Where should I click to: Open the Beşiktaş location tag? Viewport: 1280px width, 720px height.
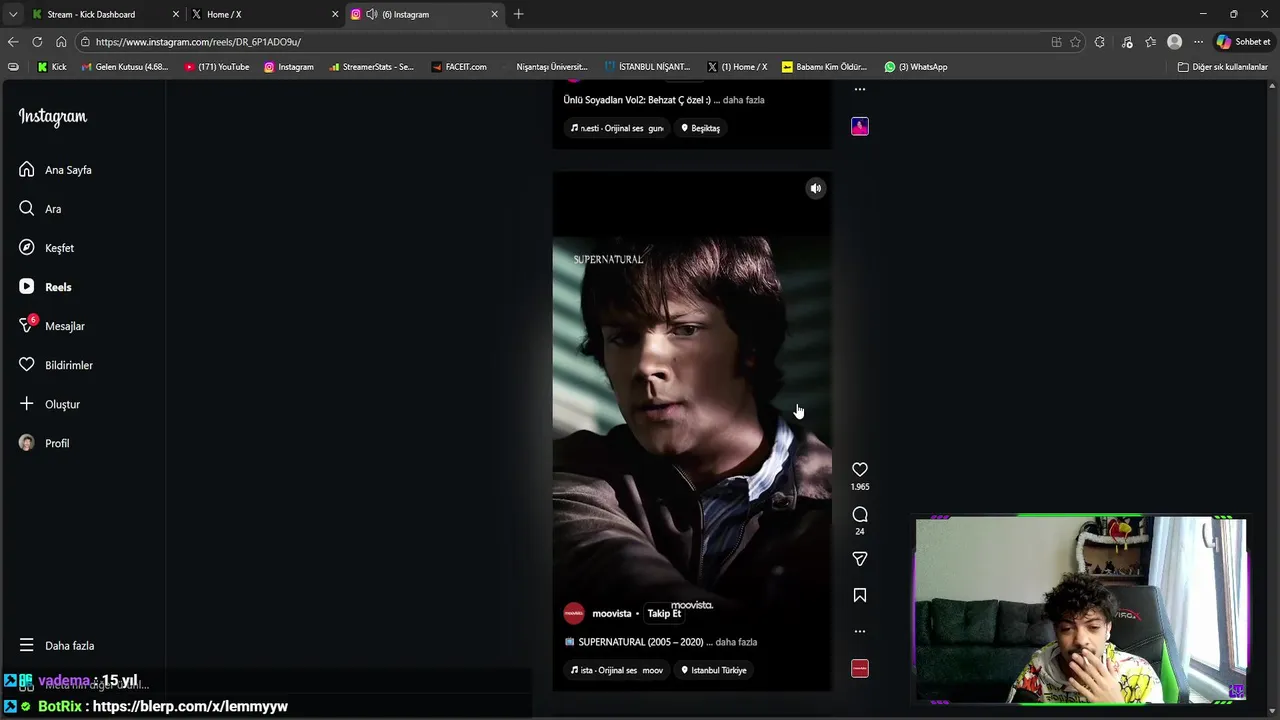700,128
